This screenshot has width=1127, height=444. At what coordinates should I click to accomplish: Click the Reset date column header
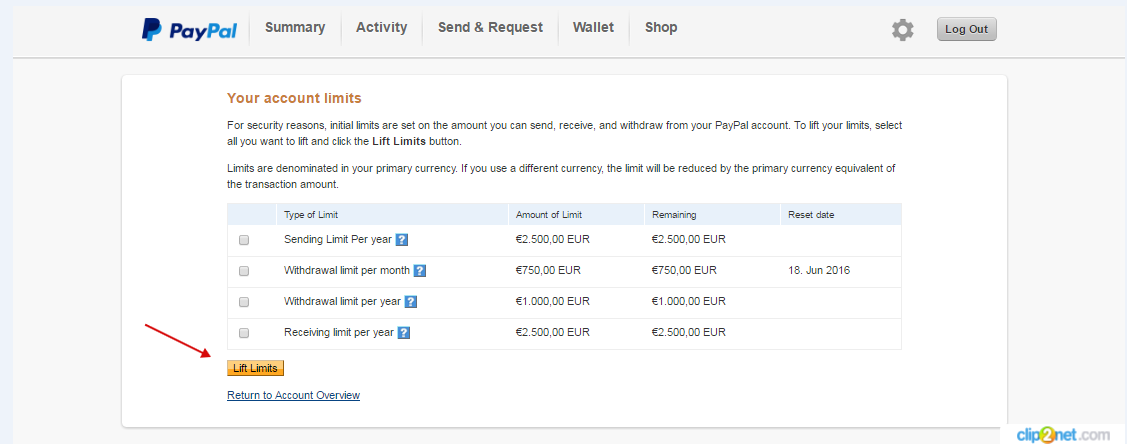coord(811,214)
